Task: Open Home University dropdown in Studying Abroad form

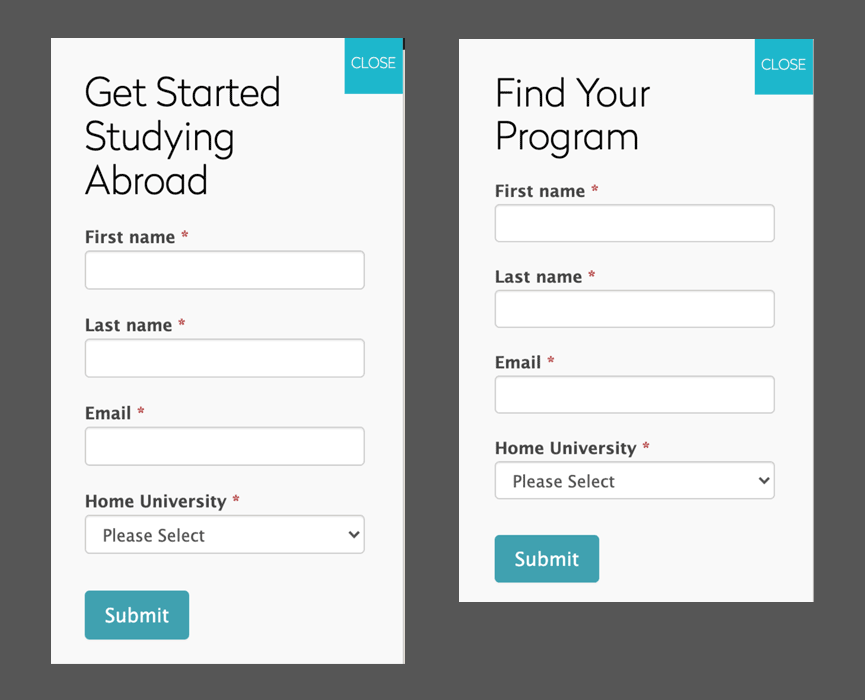Action: (x=224, y=535)
